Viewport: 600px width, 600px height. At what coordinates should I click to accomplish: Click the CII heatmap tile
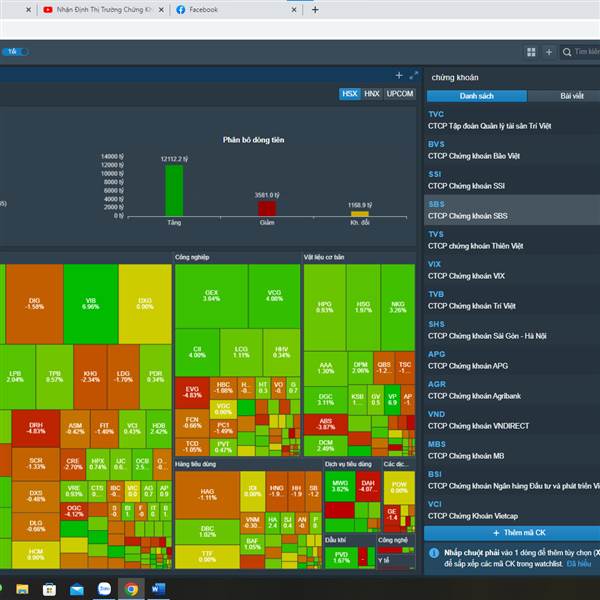point(197,352)
